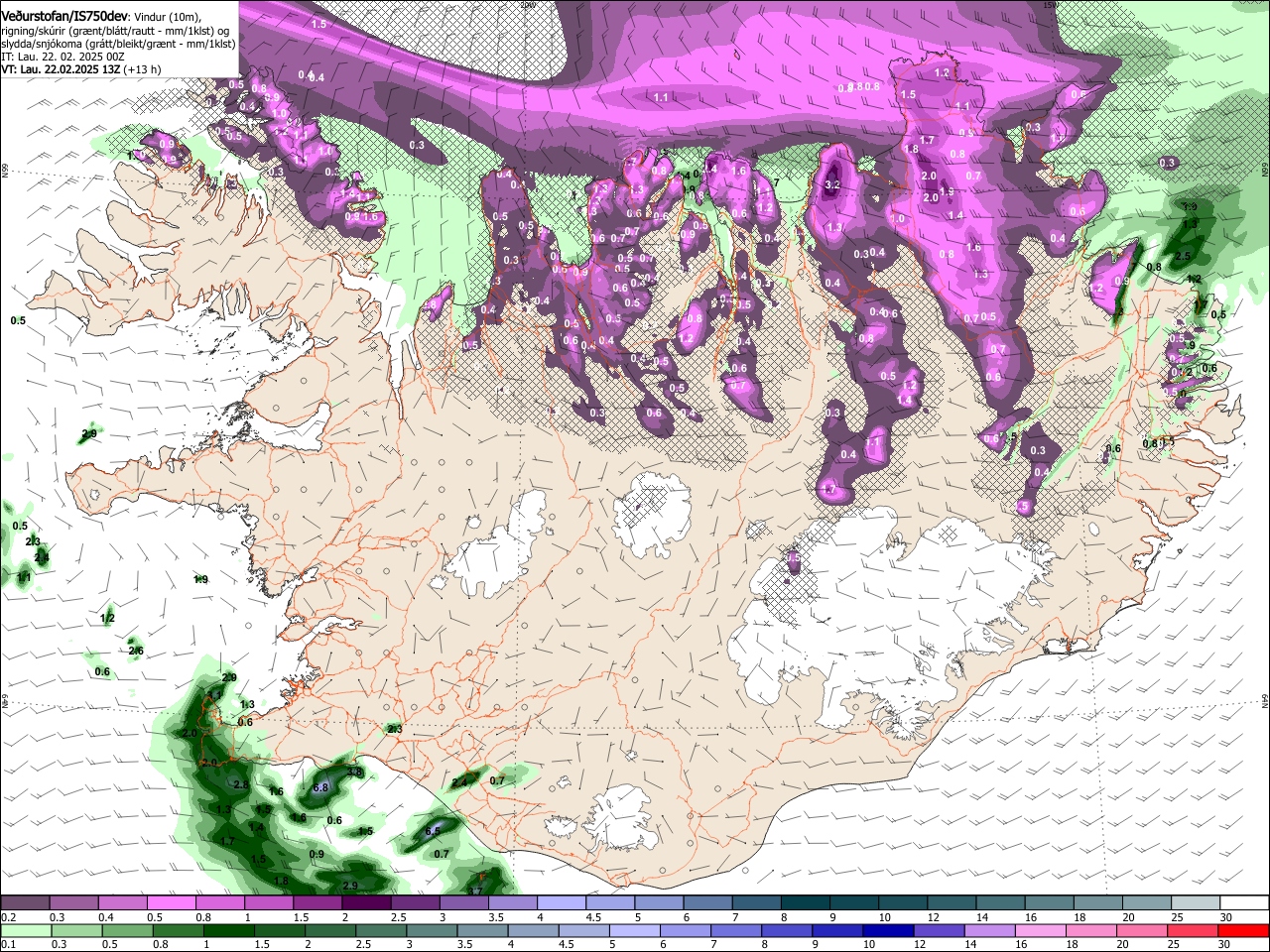This screenshot has height=952, width=1270.
Task: Select the 'rigning/skúrir' legend description line
Action: pos(116,31)
